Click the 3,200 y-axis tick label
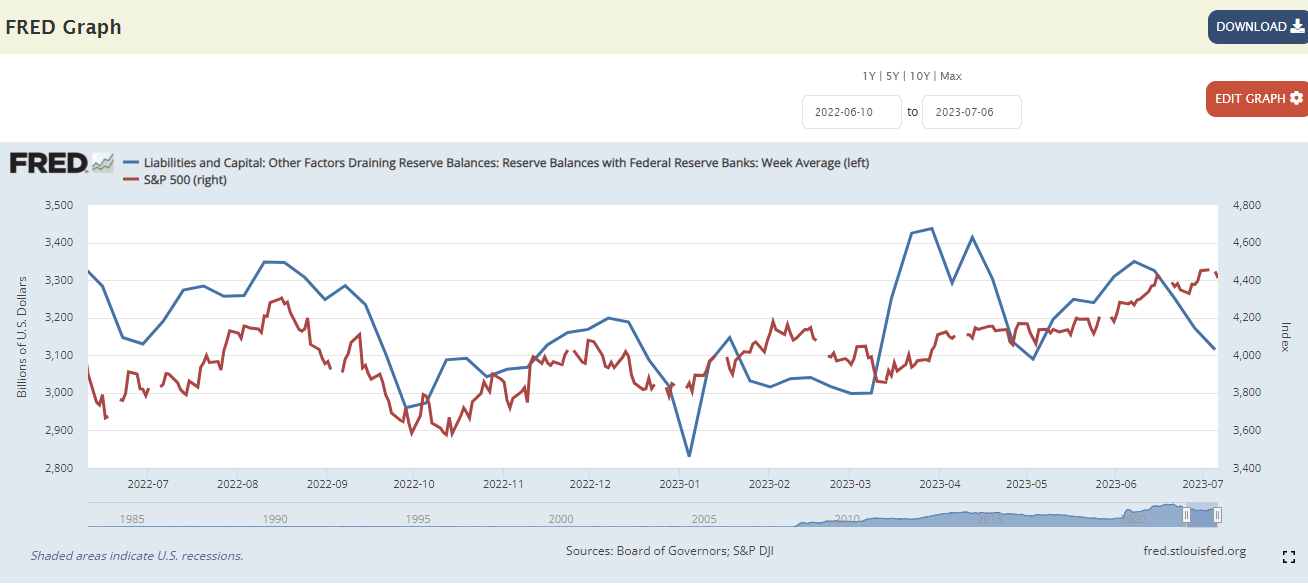The height and width of the screenshot is (586, 1308). click(x=60, y=318)
